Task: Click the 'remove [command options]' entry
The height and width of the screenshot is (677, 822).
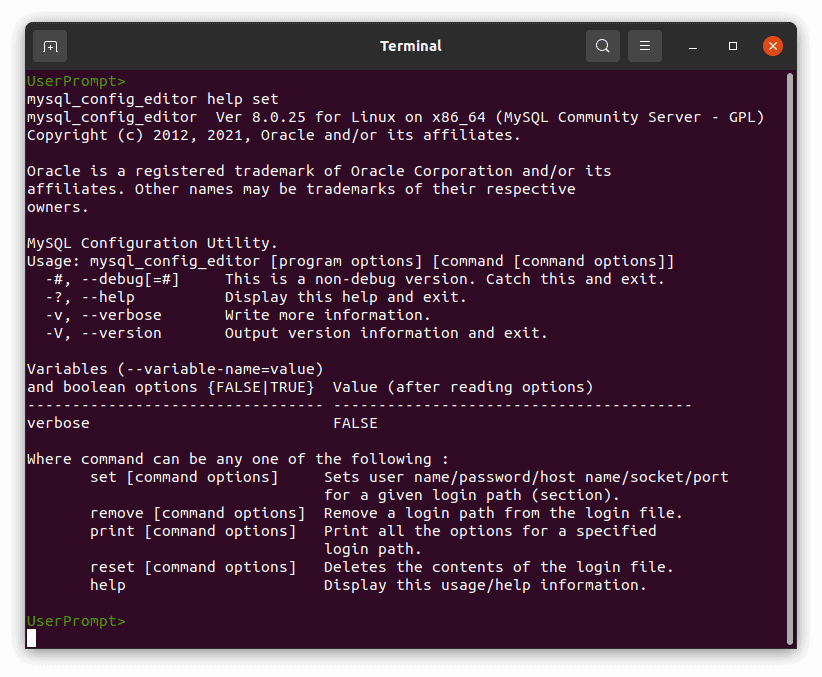Action: [x=198, y=513]
